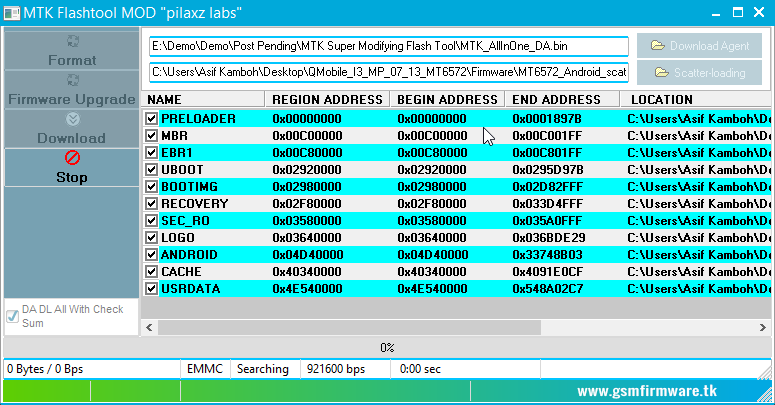Click the 0:00 sec timer
Image resolution: width=775 pixels, height=405 pixels.
pos(420,369)
